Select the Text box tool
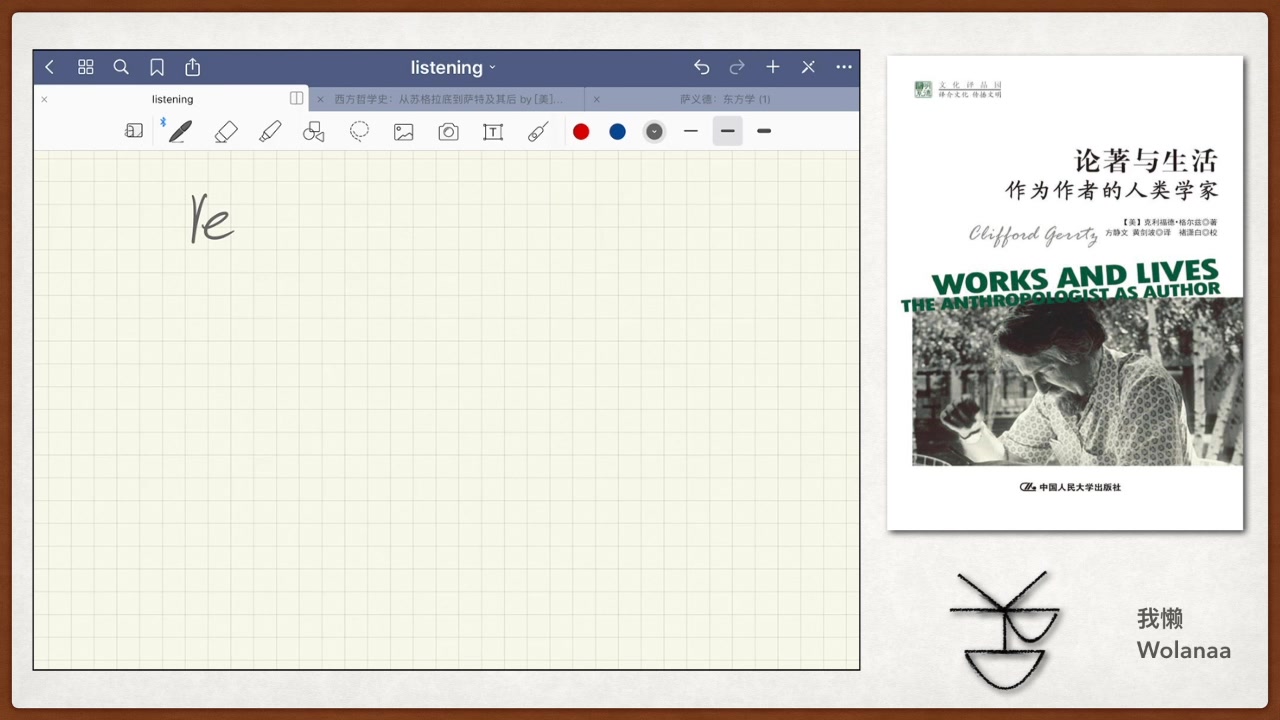1280x720 pixels. 493,132
